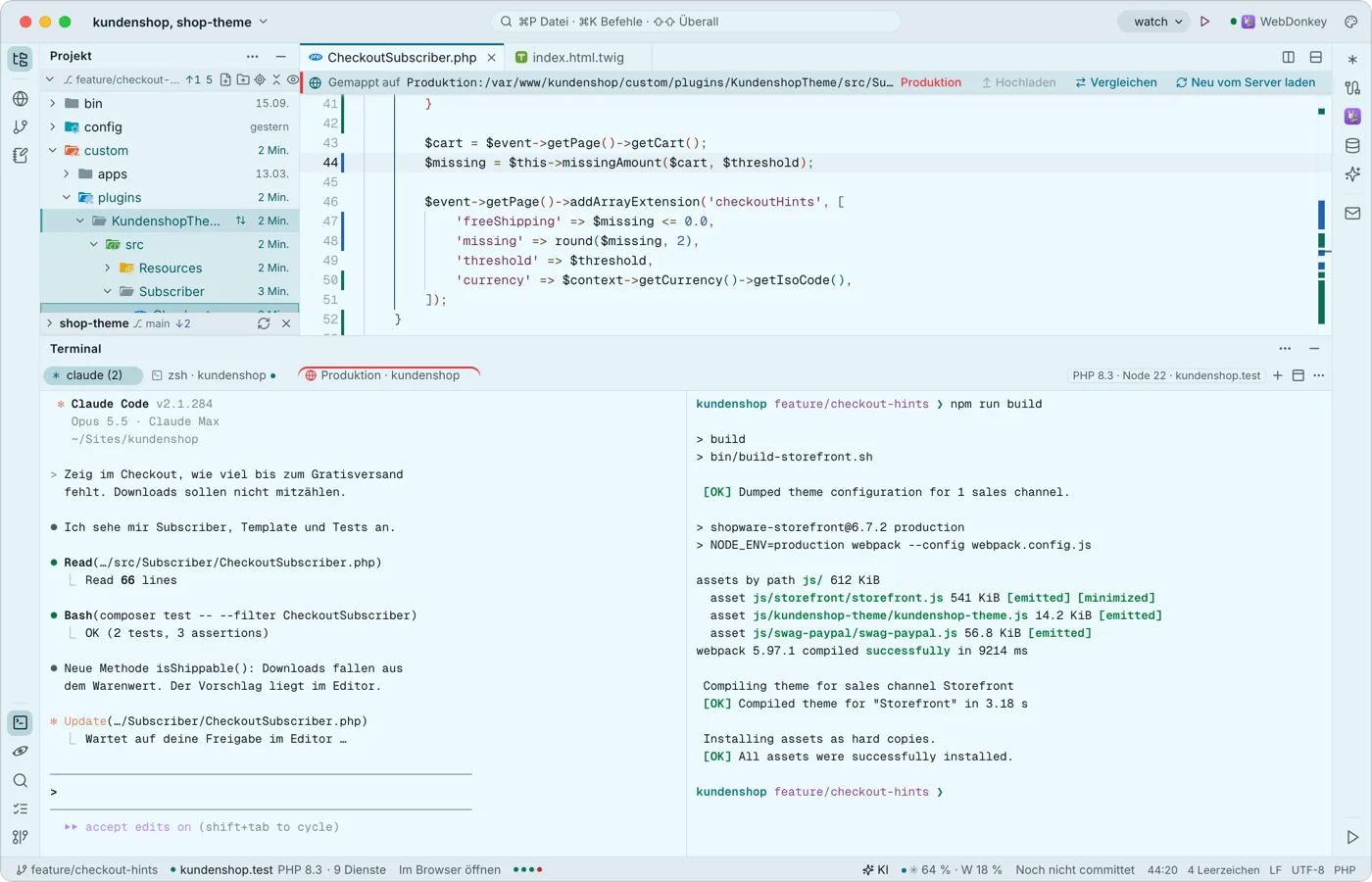Open the notebook notes panel icon

[x=21, y=156]
